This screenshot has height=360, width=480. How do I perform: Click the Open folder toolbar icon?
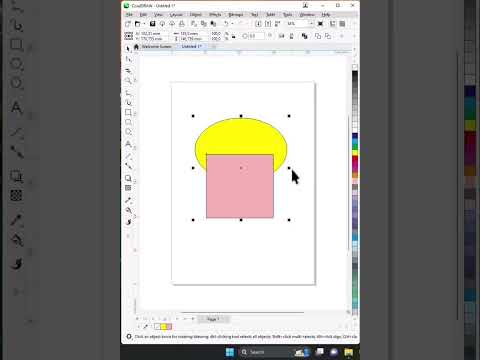pos(137,24)
